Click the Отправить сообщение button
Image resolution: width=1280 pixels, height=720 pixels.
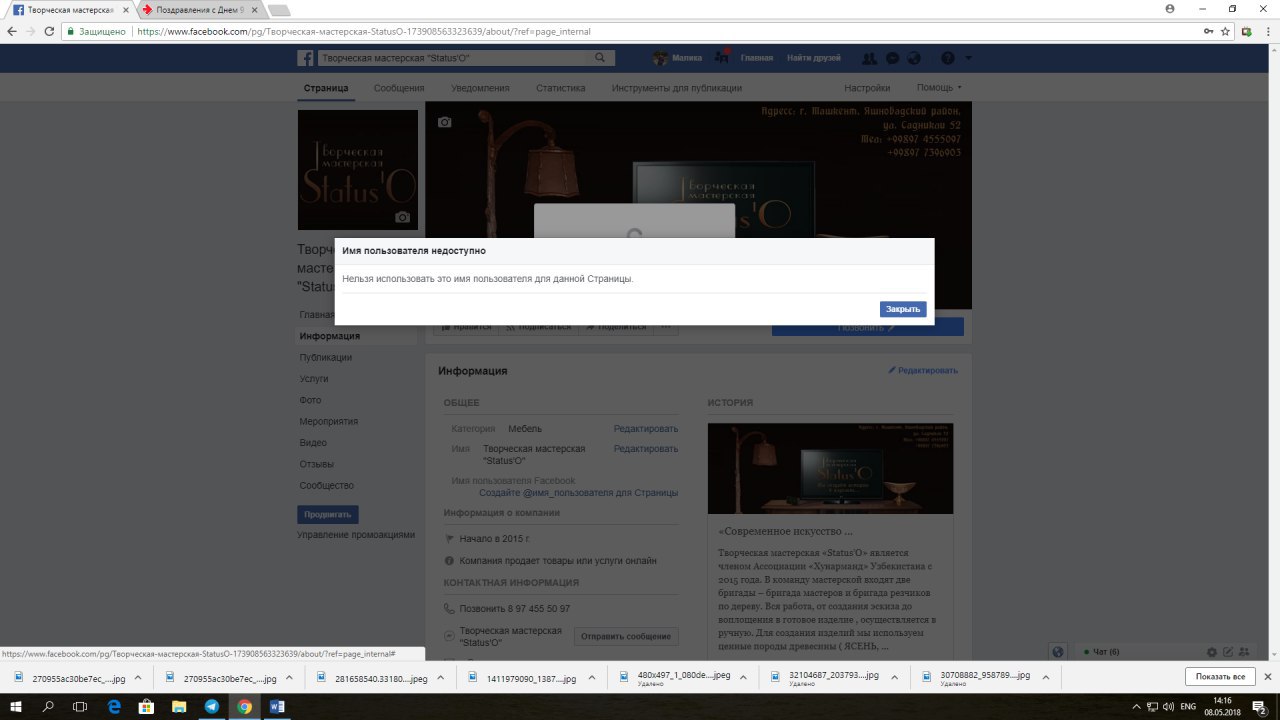[626, 636]
